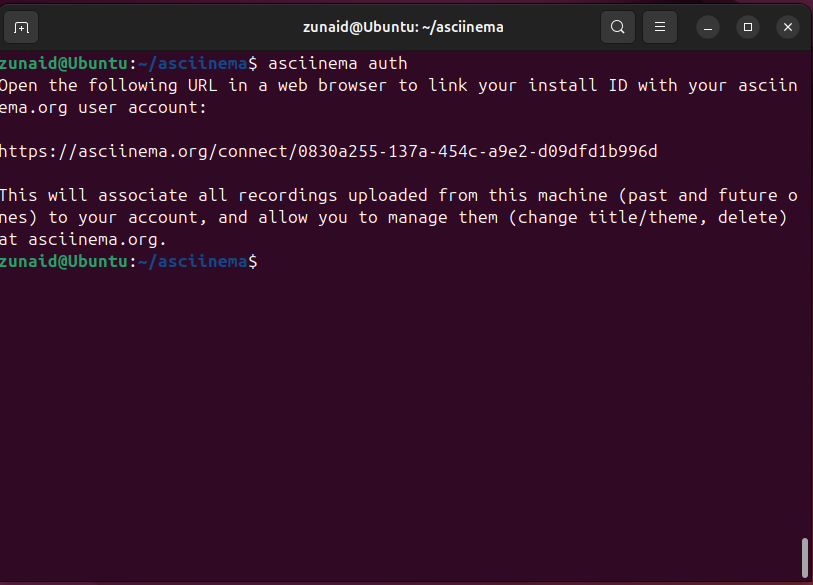This screenshot has height=585, width=813.
Task: Click the ~/asciinema path in the last prompt
Action: click(x=192, y=261)
